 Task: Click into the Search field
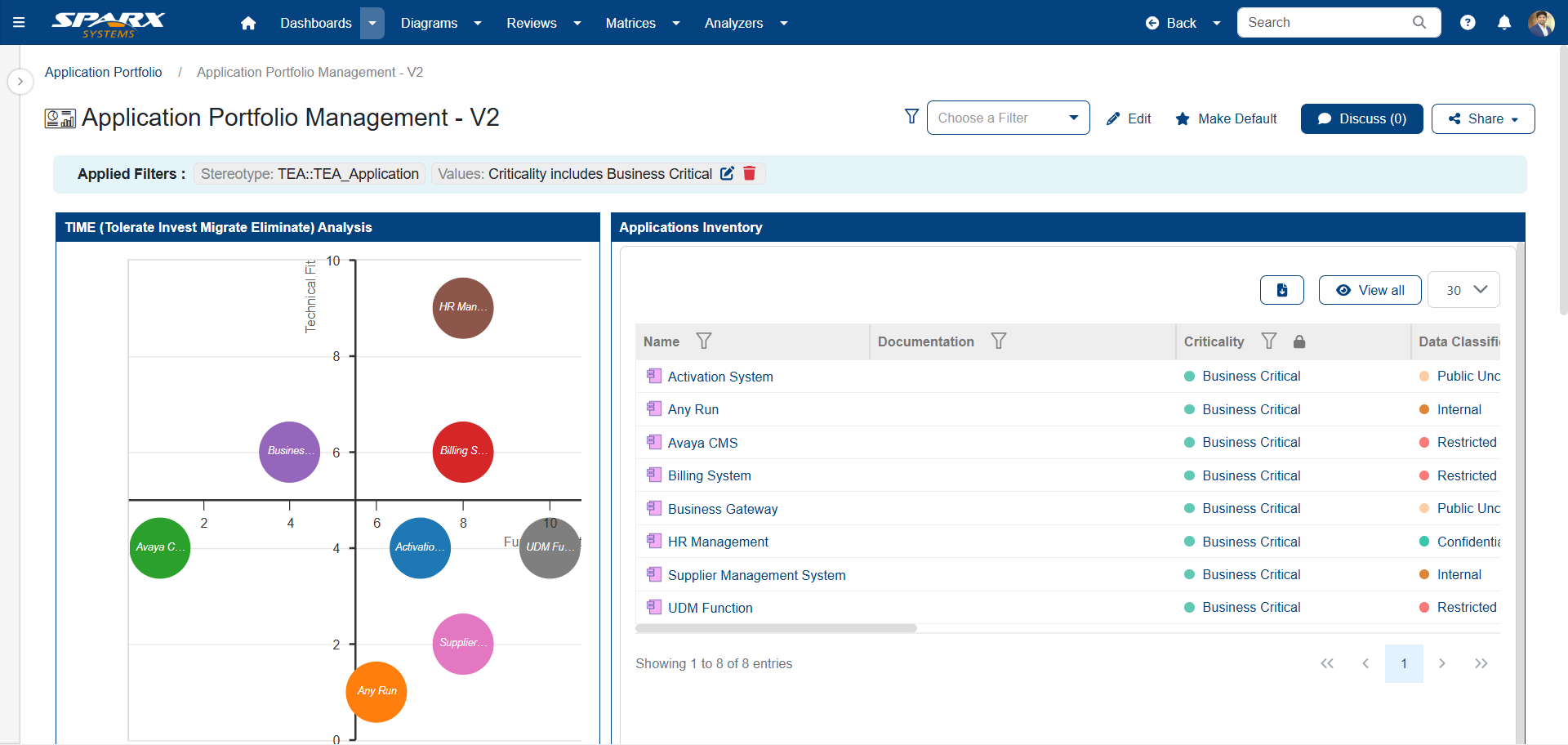pos(1327,23)
